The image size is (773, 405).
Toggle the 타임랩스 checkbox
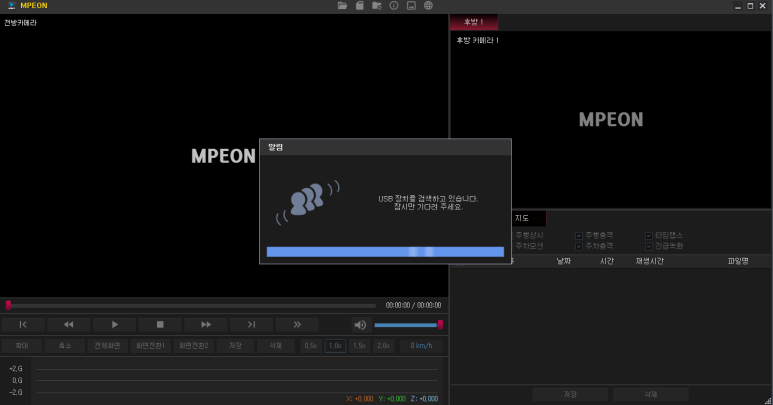point(649,236)
